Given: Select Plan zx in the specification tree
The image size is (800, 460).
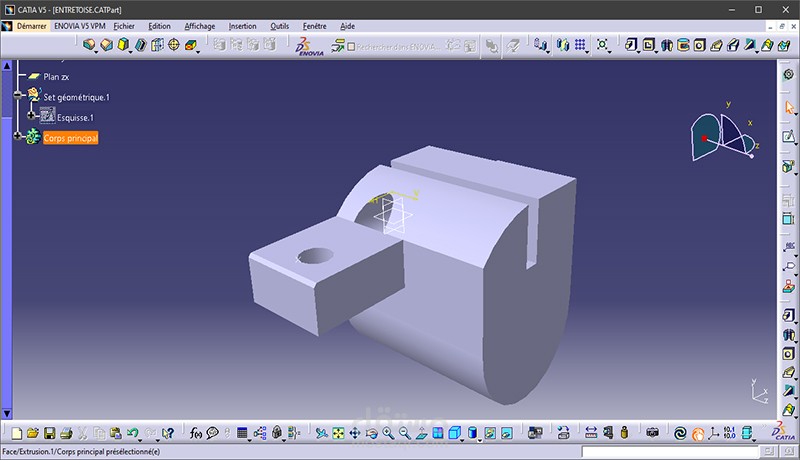Looking at the screenshot, I should point(56,77).
